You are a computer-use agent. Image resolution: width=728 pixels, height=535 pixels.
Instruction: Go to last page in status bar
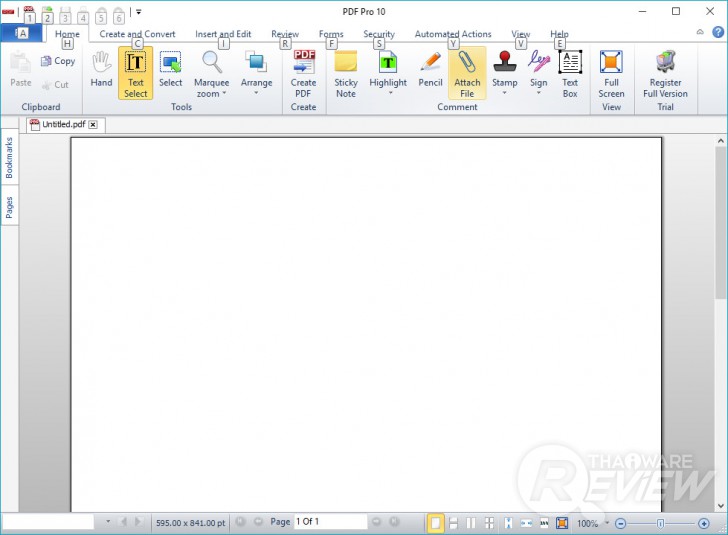click(x=394, y=522)
